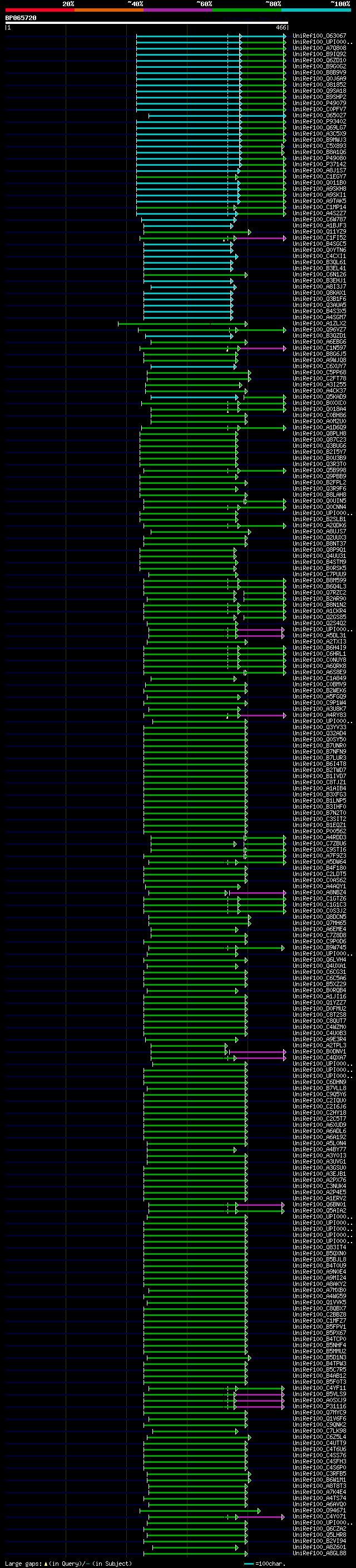Click the white query sequence bar
Image resolution: width=356 pixels, height=1568 pixels.
147,23
